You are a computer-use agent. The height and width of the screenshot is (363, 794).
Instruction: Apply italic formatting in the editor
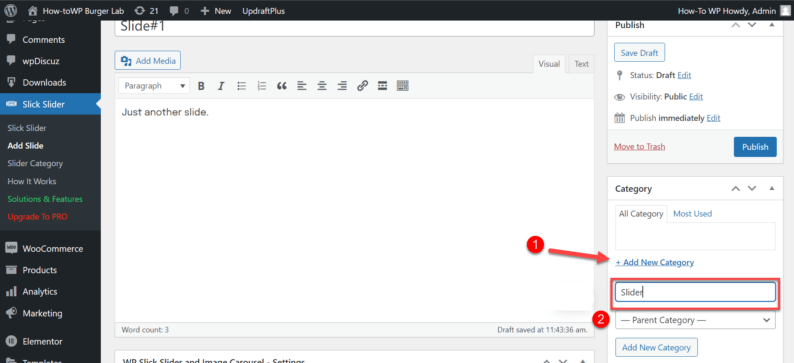(x=221, y=86)
